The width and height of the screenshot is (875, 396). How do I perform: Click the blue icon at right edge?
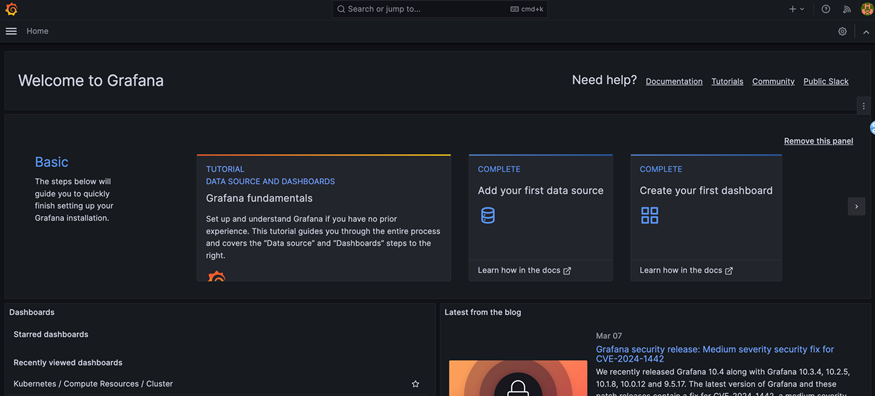(x=872, y=128)
